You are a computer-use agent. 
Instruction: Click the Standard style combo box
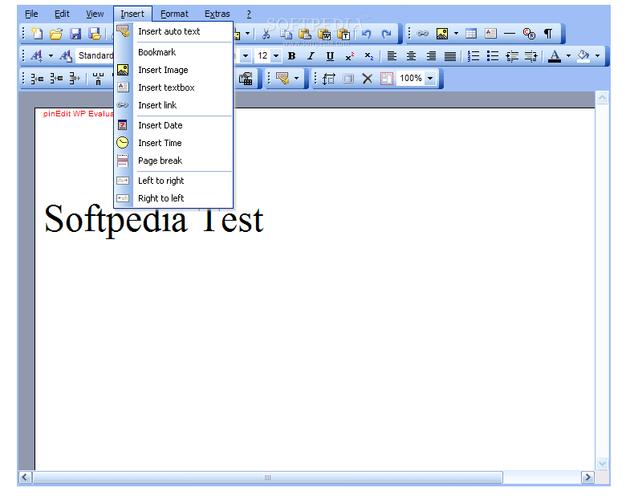95,56
